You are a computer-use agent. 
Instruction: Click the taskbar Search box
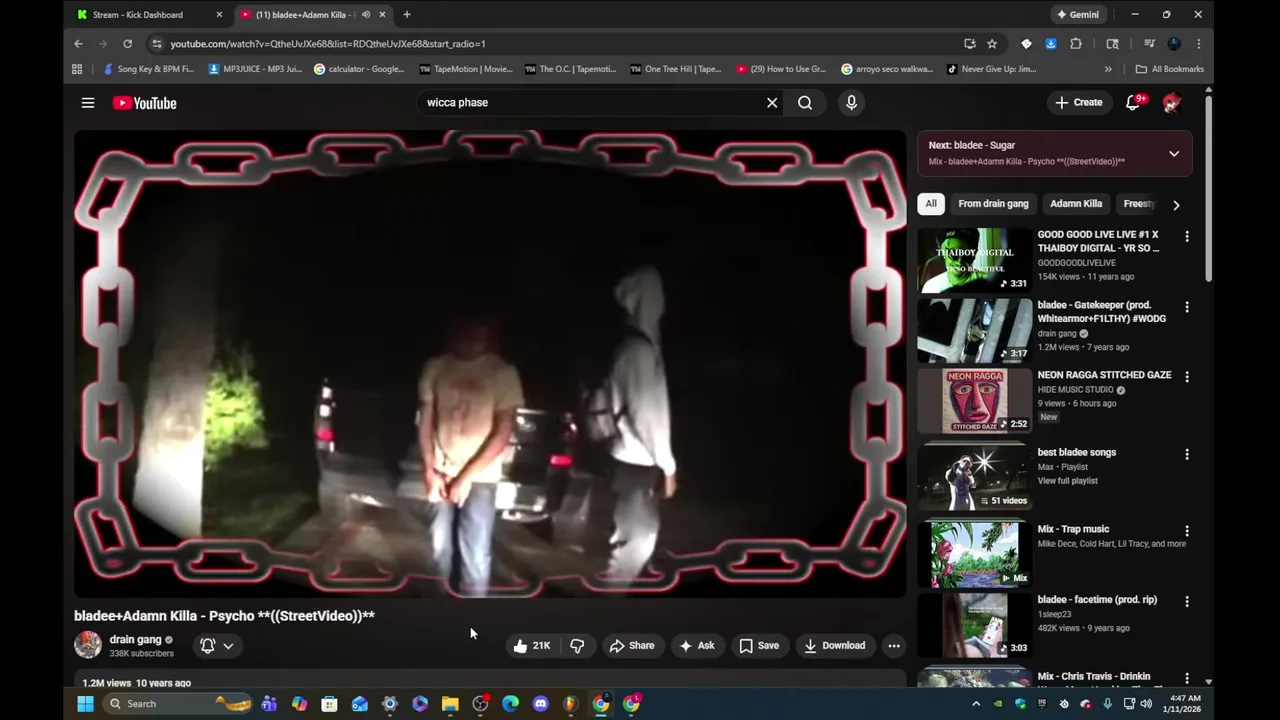(x=177, y=704)
